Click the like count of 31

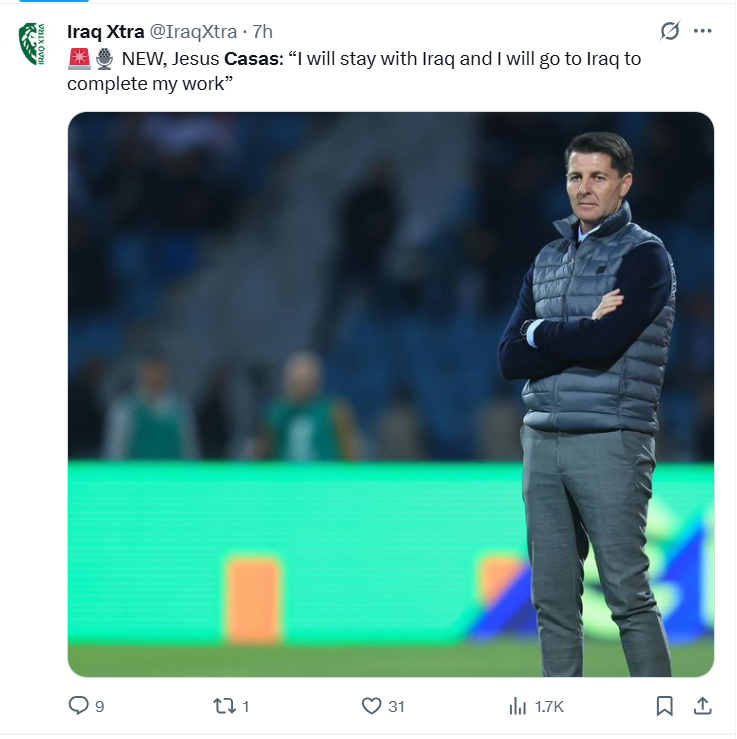[x=396, y=706]
